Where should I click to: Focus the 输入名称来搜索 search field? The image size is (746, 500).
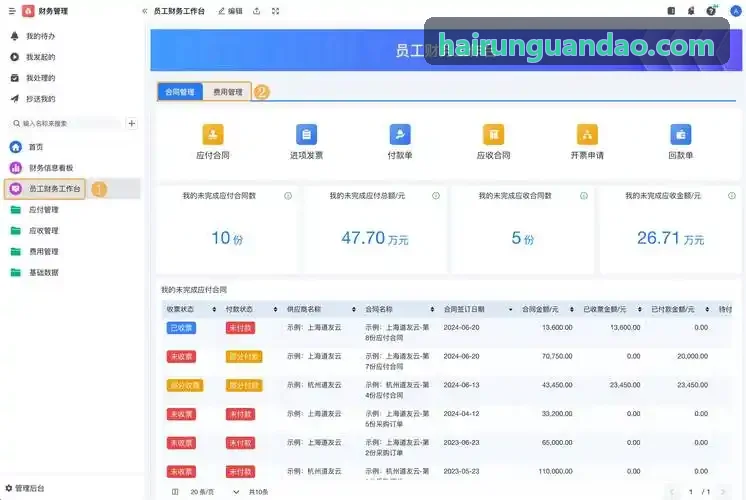pos(66,124)
